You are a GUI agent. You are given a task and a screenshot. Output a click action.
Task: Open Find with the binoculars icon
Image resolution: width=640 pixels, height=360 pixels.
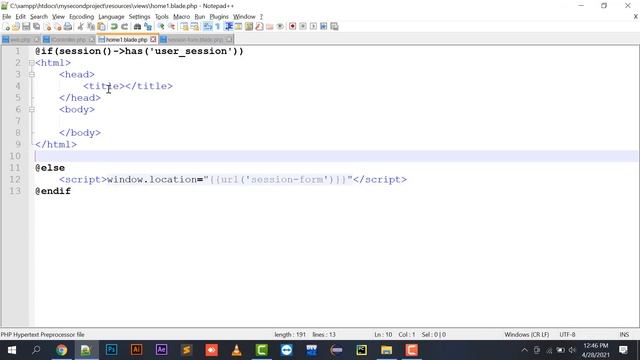[138, 27]
